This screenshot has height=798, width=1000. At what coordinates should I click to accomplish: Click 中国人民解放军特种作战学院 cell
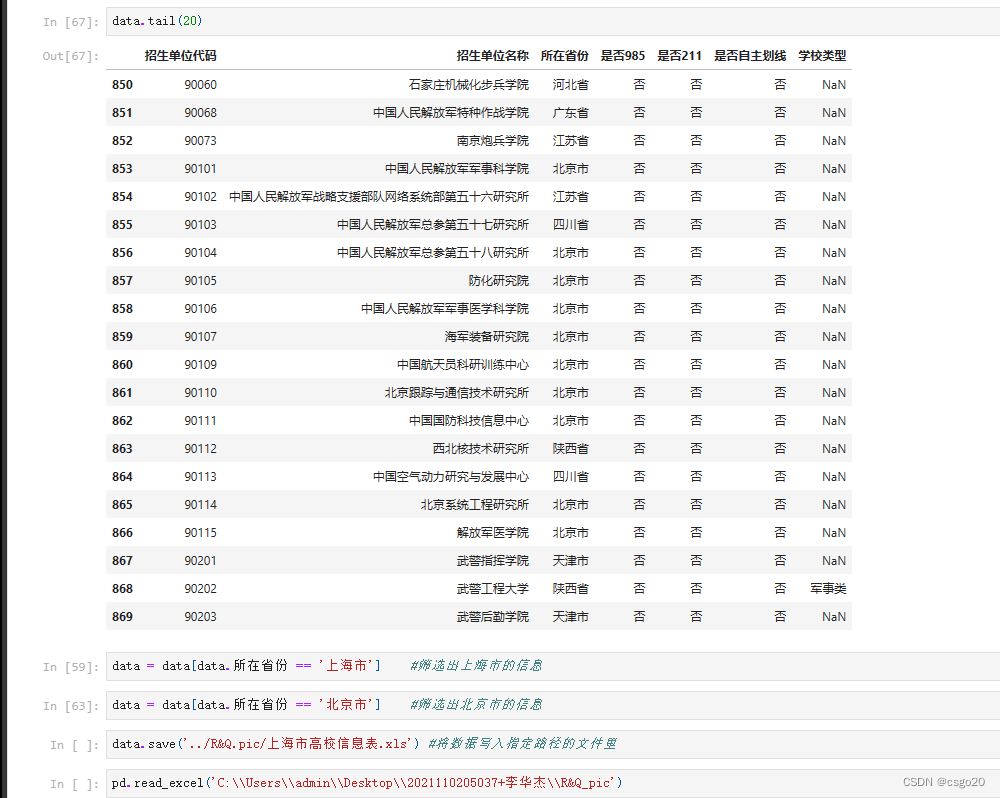coord(451,113)
